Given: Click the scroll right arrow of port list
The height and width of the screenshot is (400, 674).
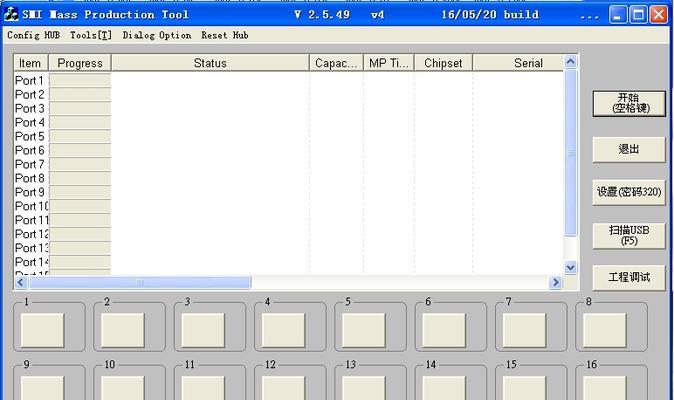Looking at the screenshot, I should (555, 282).
